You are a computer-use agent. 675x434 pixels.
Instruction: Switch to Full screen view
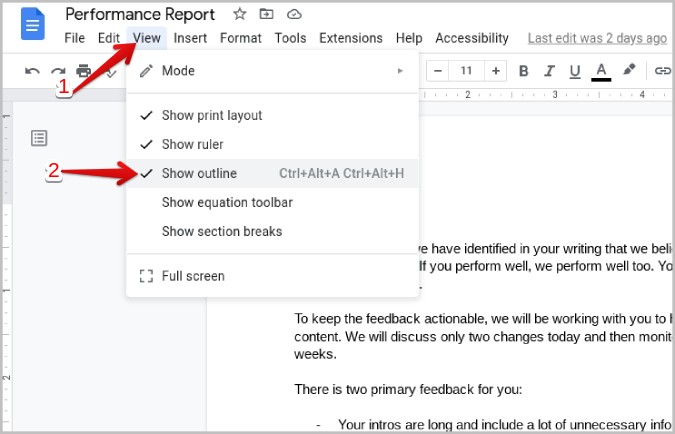coord(272,276)
